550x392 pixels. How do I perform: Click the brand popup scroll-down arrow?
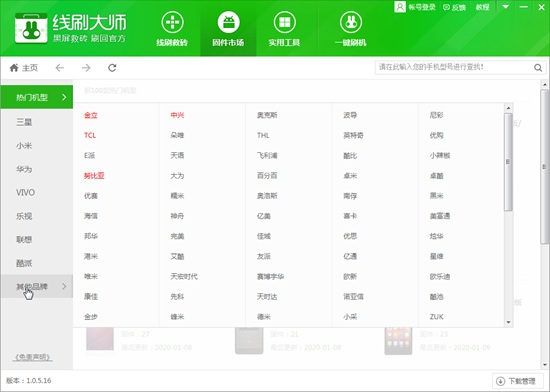[x=508, y=322]
